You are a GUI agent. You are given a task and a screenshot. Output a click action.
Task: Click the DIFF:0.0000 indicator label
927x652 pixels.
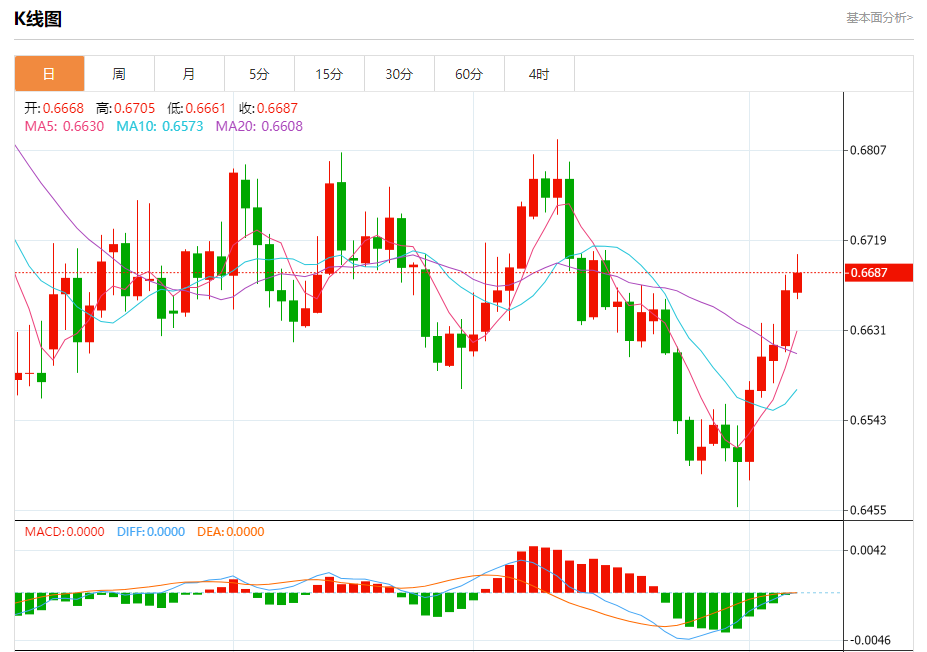tap(151, 531)
